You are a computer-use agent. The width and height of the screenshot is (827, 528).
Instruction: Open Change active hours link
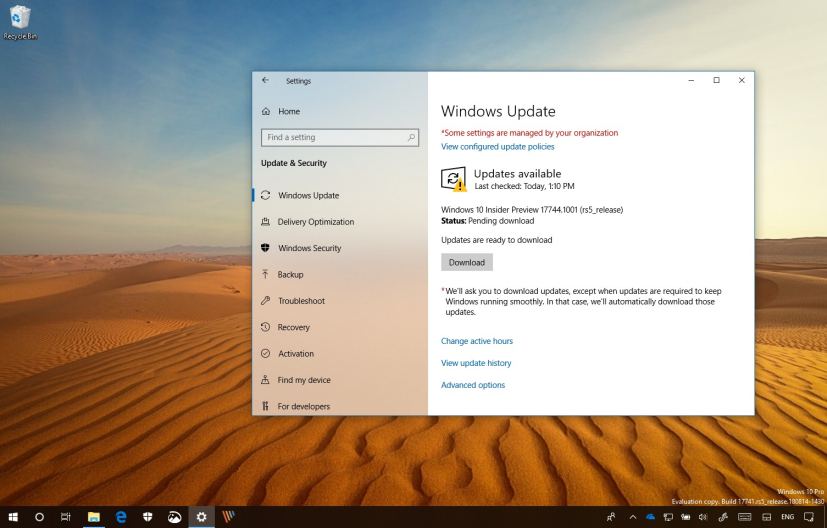tap(477, 341)
